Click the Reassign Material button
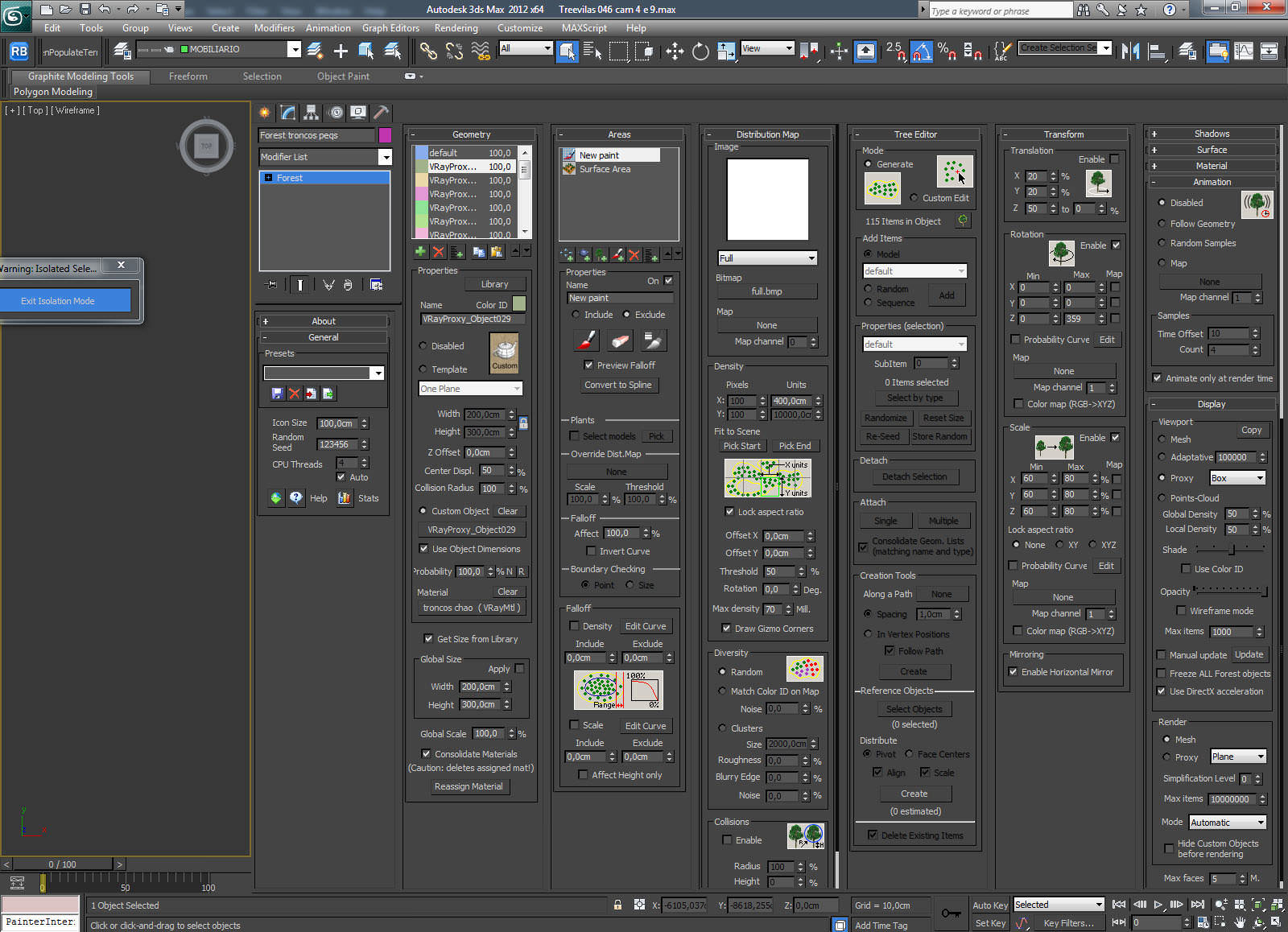 469,786
